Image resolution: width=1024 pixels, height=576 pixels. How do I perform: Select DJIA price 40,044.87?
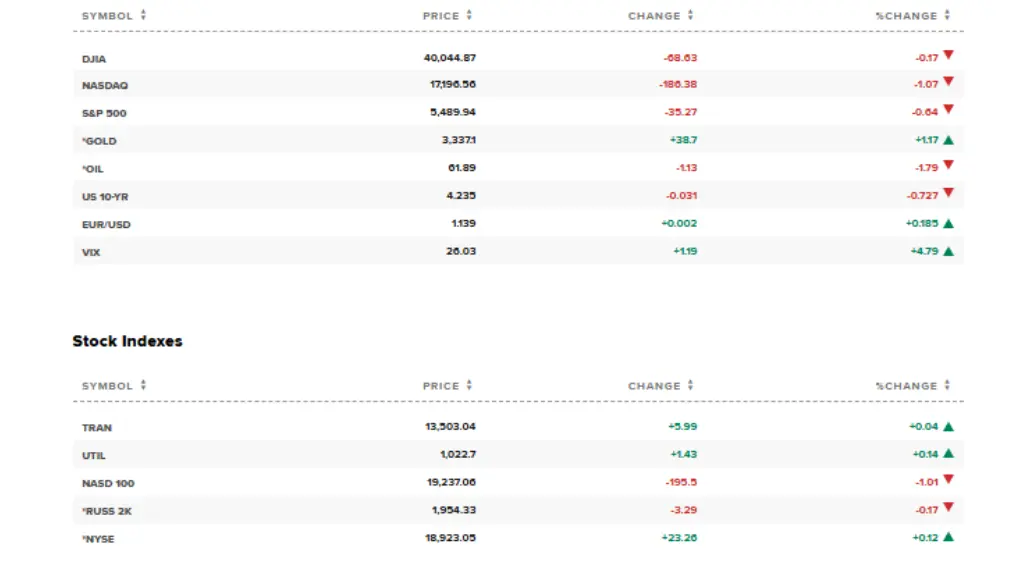click(x=449, y=57)
